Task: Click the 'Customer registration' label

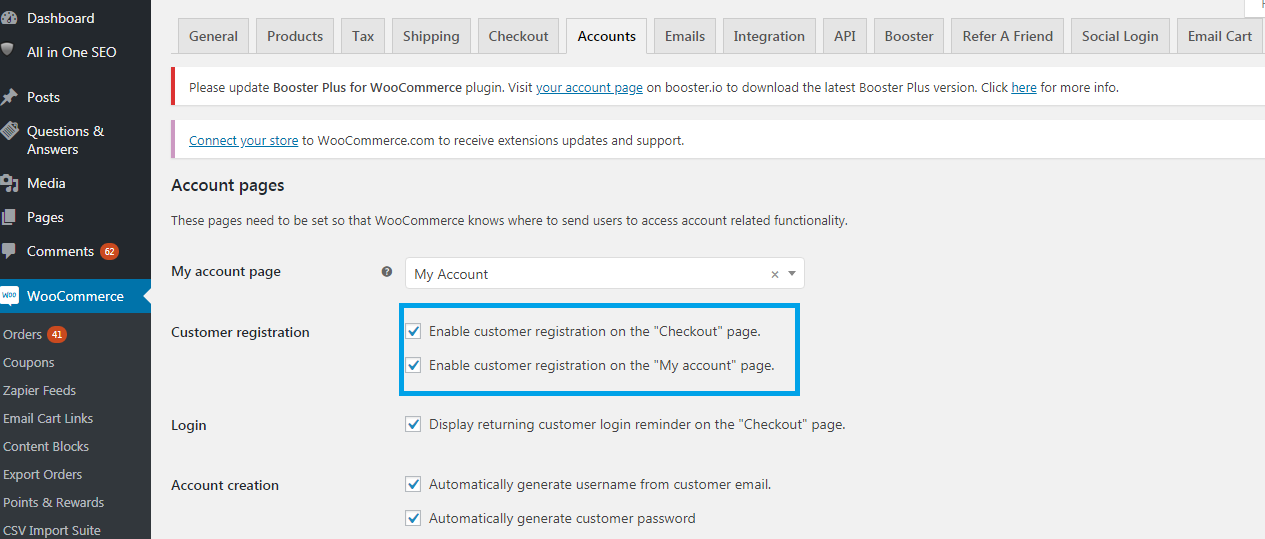Action: 240,332
